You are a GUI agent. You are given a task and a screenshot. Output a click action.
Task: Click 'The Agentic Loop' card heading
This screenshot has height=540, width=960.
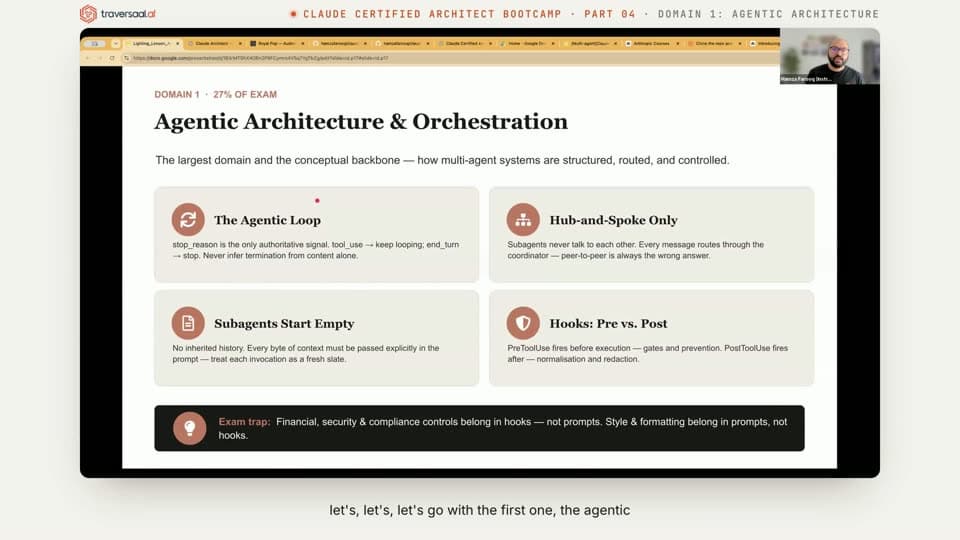267,220
